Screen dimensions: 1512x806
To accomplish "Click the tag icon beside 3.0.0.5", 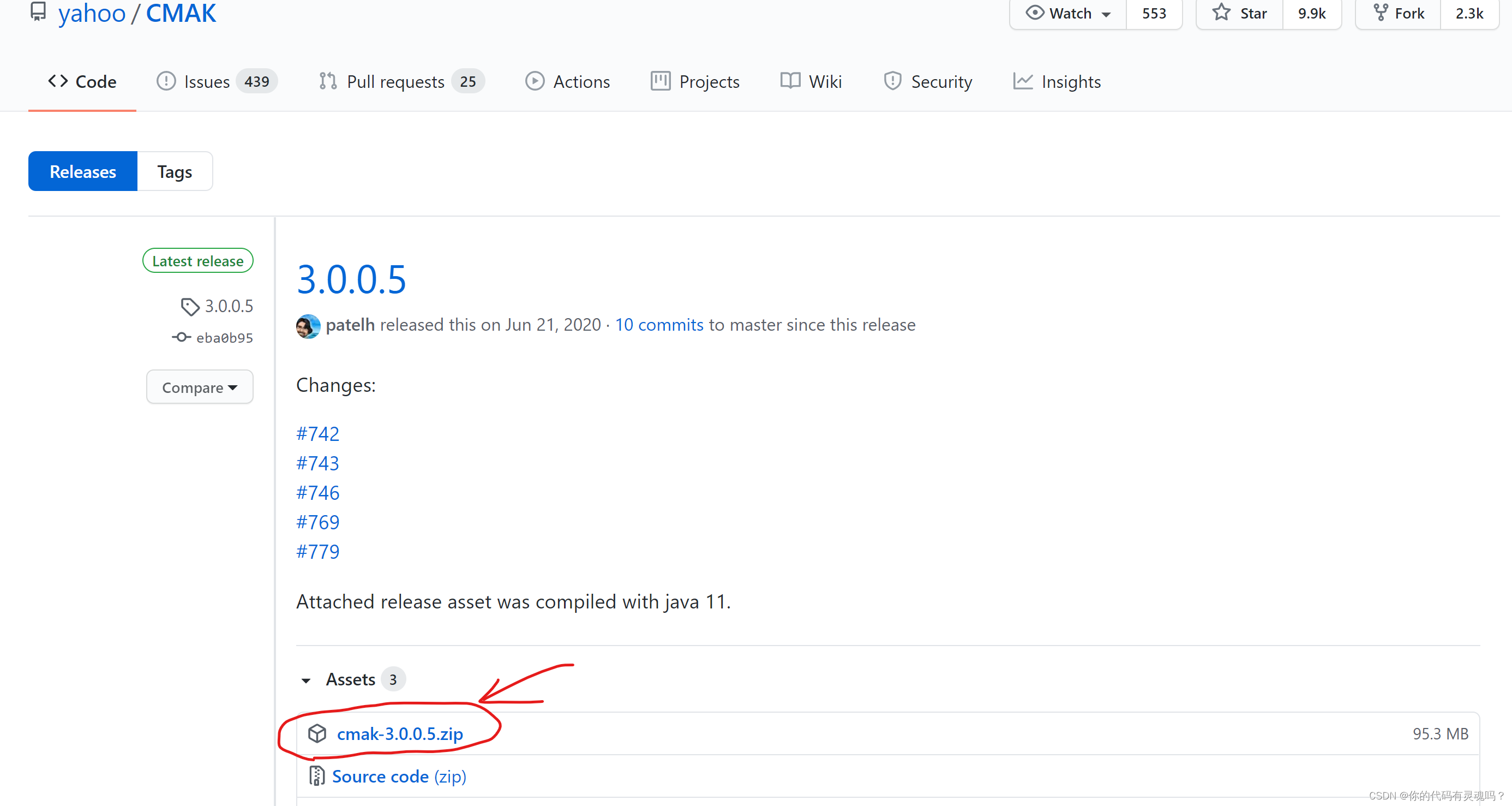I will [x=190, y=307].
